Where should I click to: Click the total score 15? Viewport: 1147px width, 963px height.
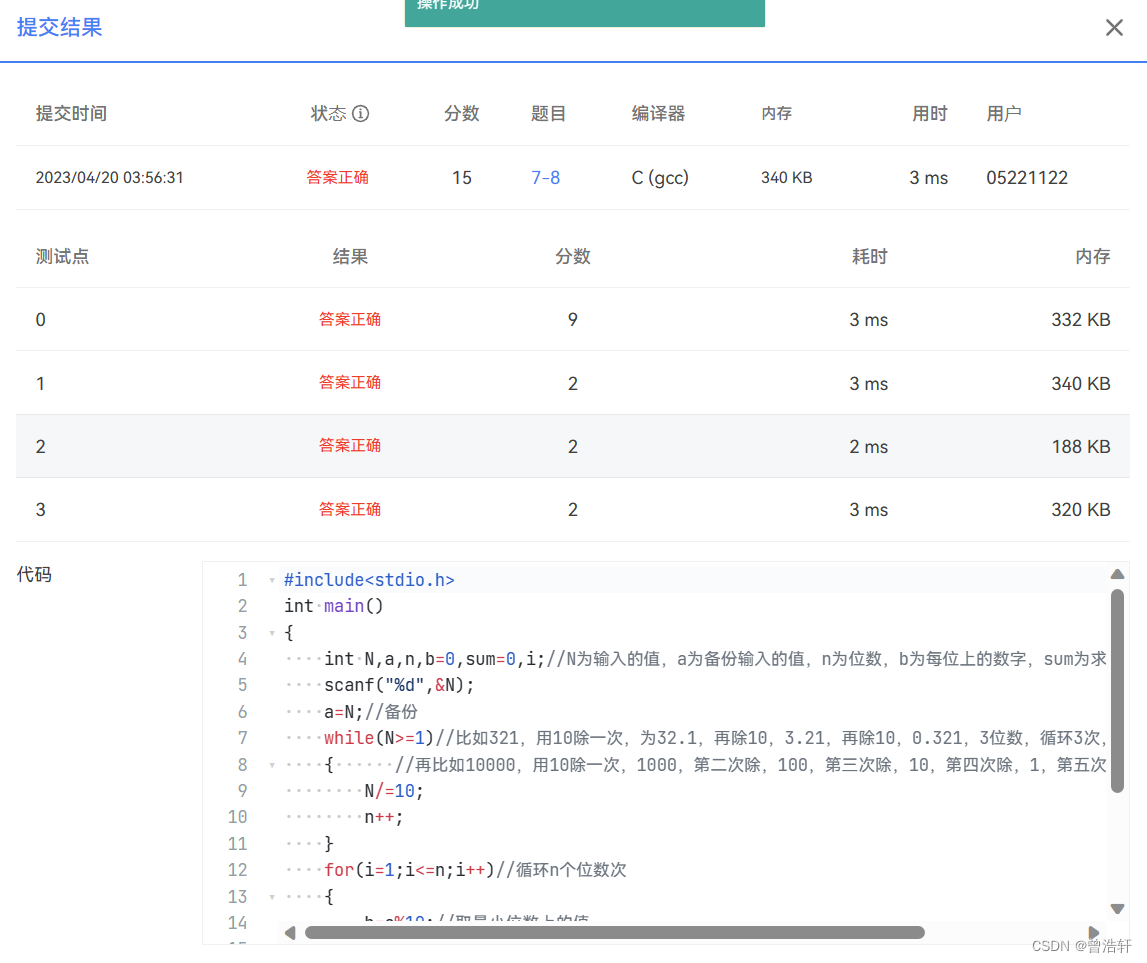tap(462, 178)
